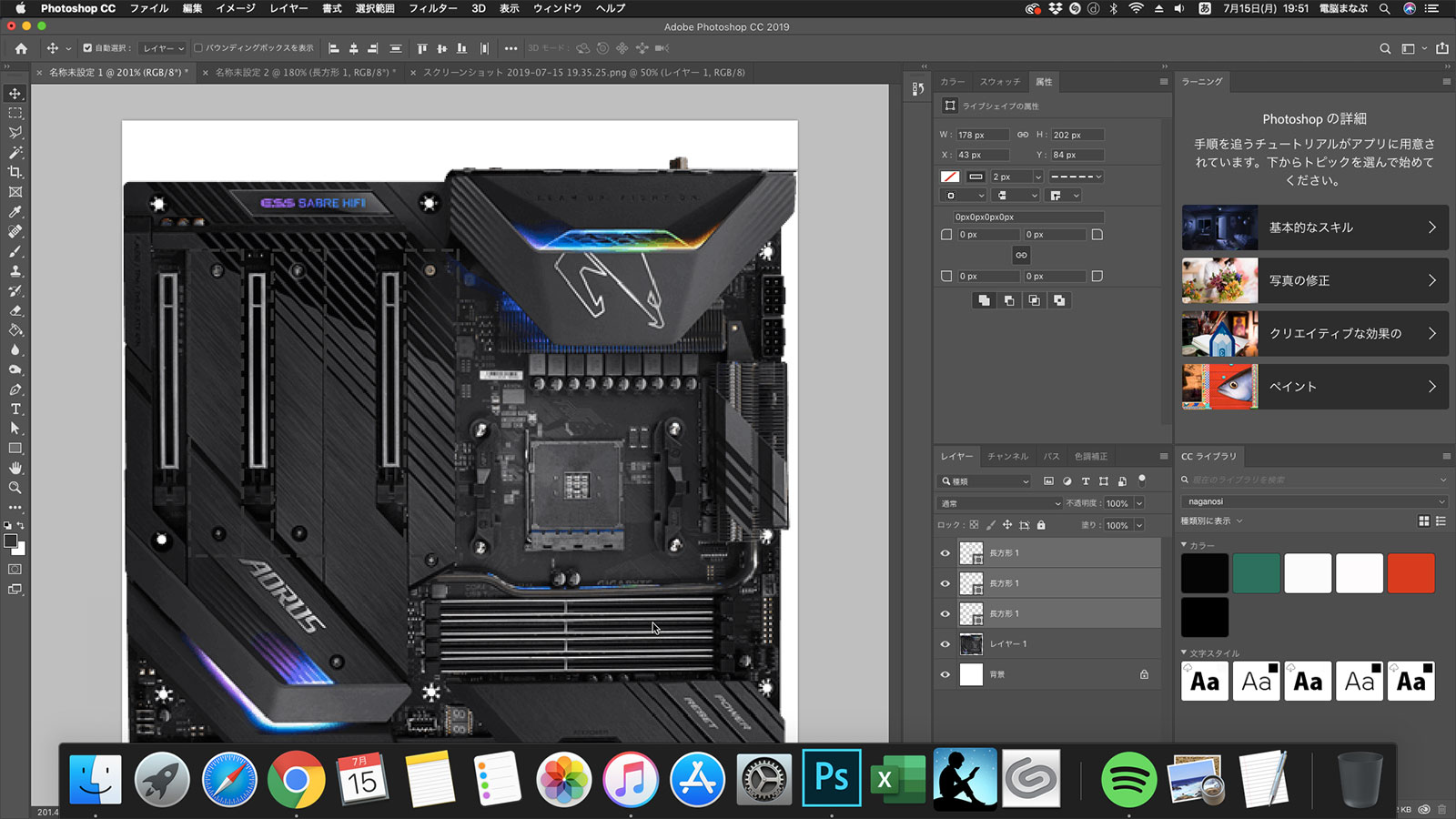Open the フィルター menu

pyautogui.click(x=432, y=8)
